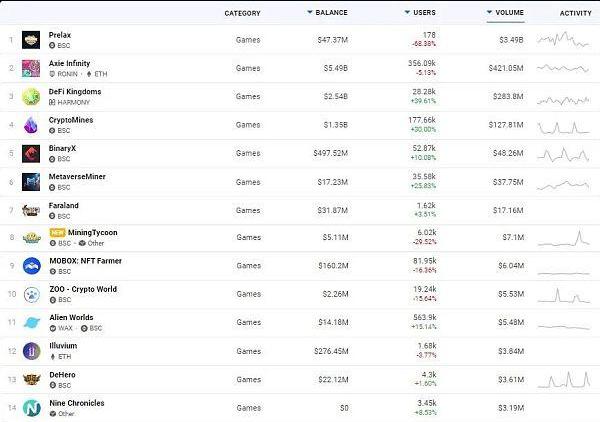Click the WAX chain icon under Alien Worlds

(53, 328)
